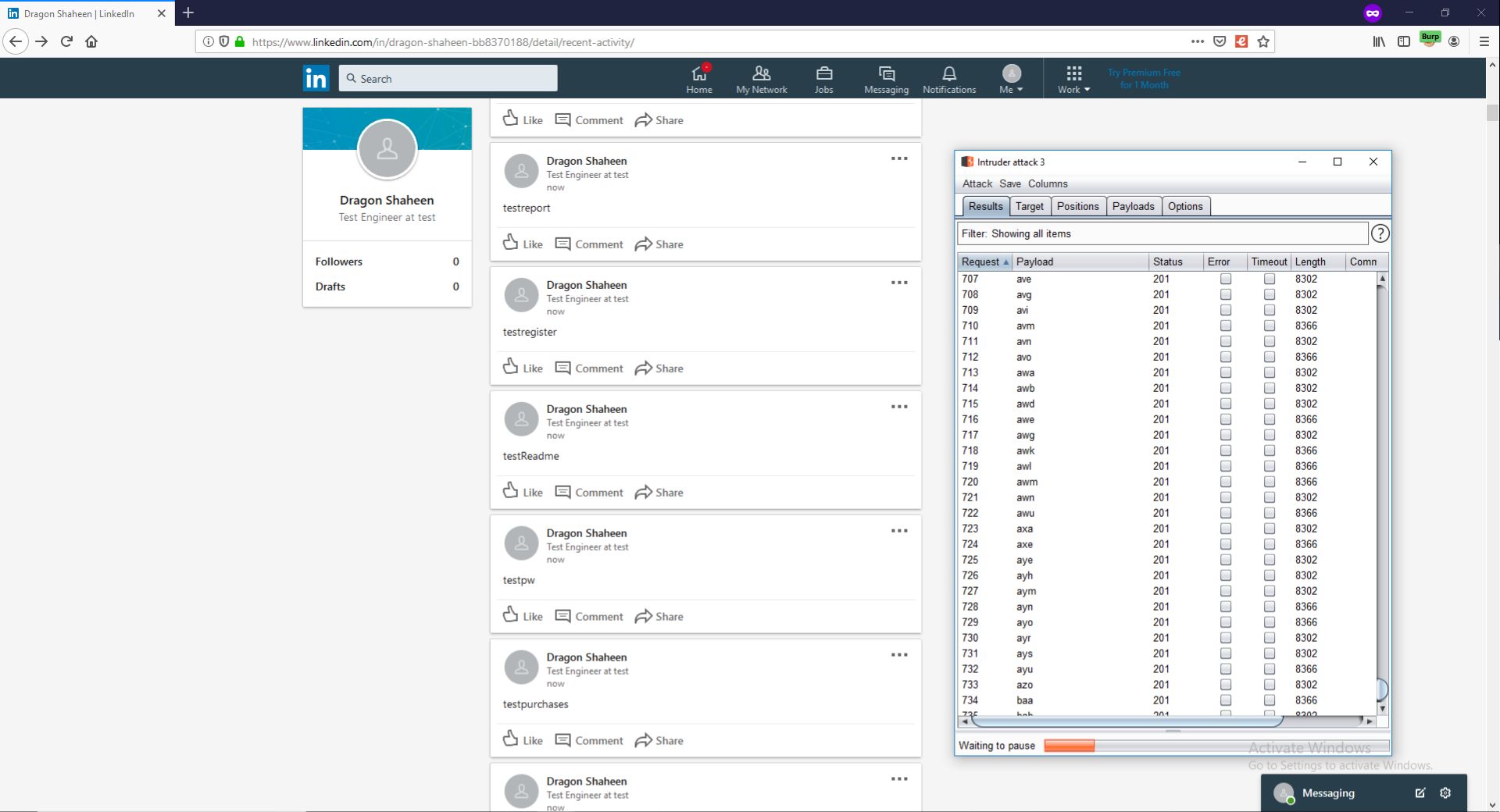Share the testReadme post

pyautogui.click(x=659, y=493)
